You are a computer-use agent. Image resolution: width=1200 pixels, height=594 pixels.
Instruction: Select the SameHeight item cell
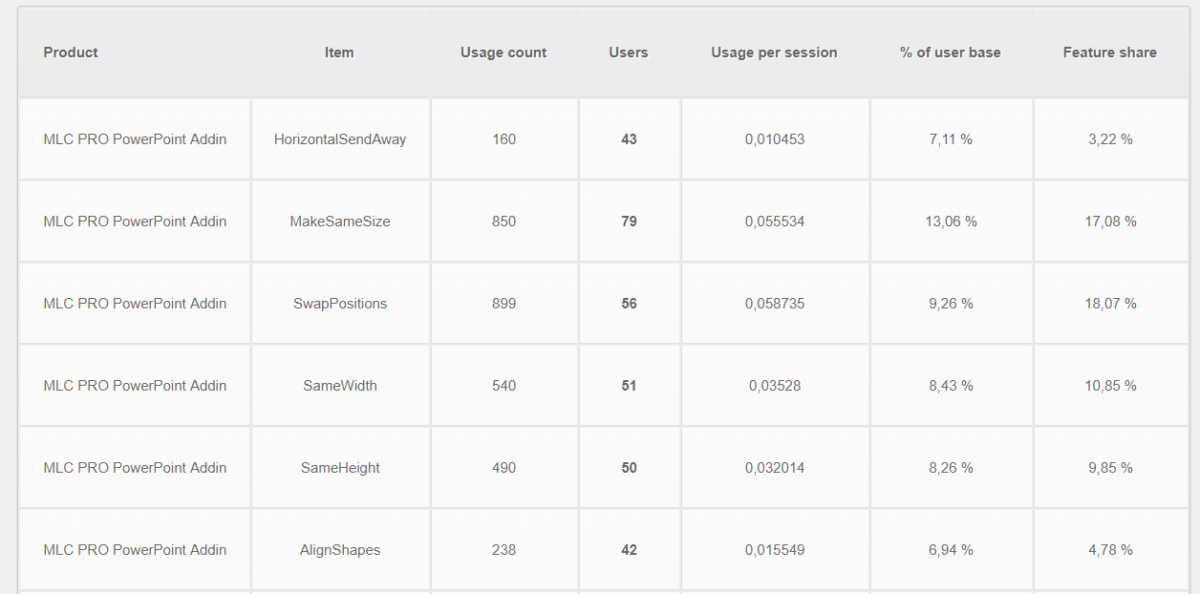coord(340,467)
